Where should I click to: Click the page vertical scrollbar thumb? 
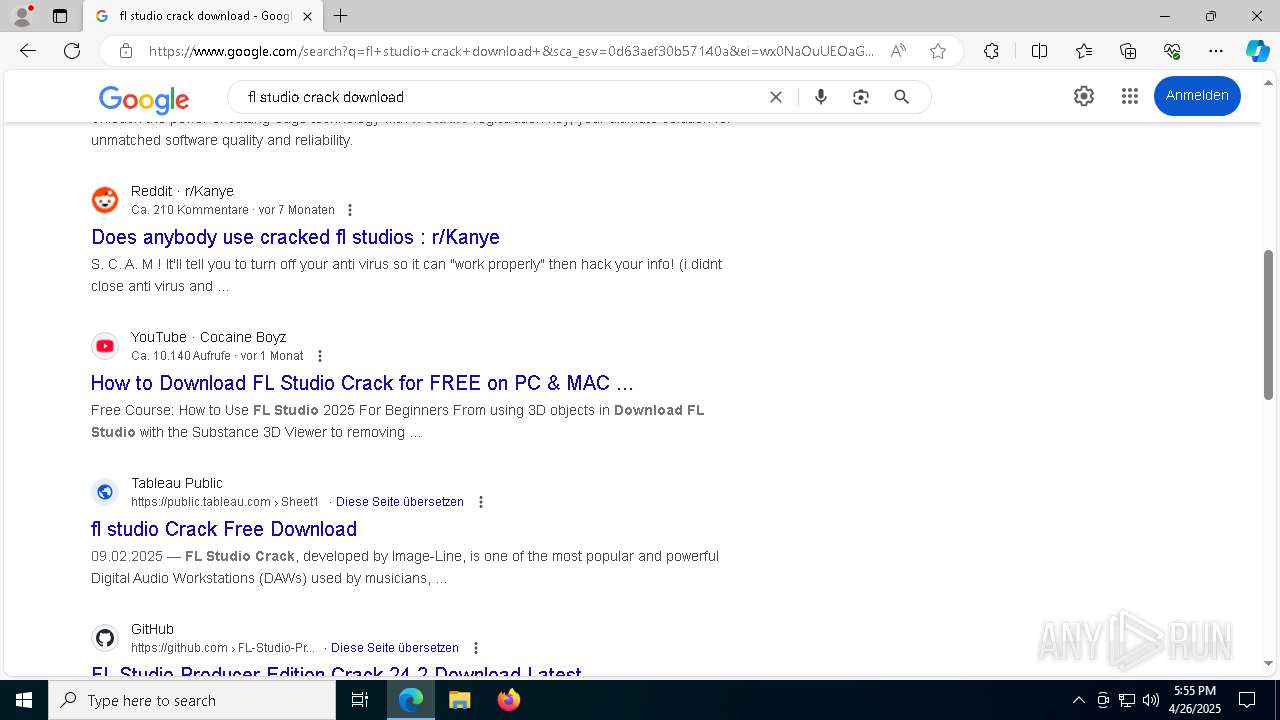click(1269, 325)
